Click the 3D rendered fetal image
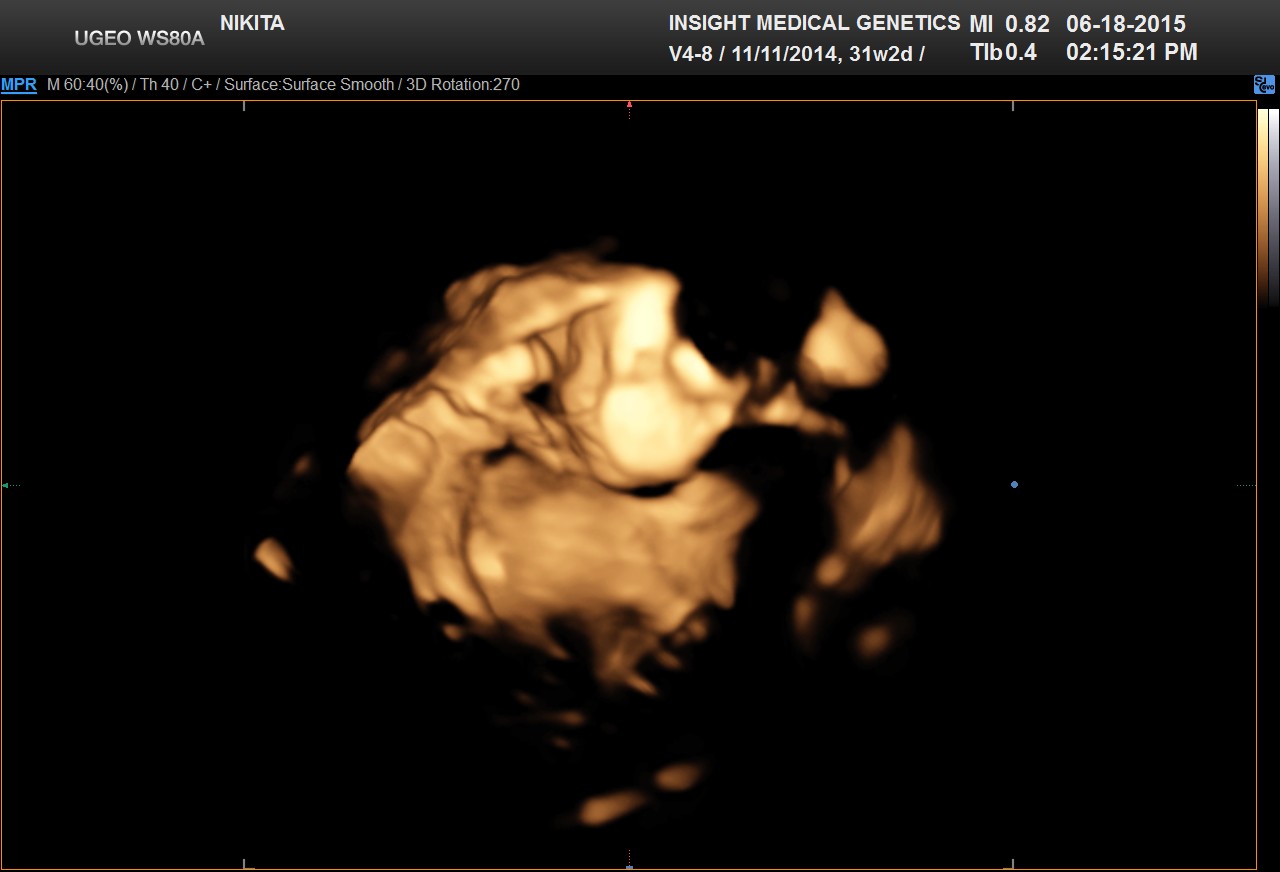Screen dimensions: 1280x872 pos(620,480)
